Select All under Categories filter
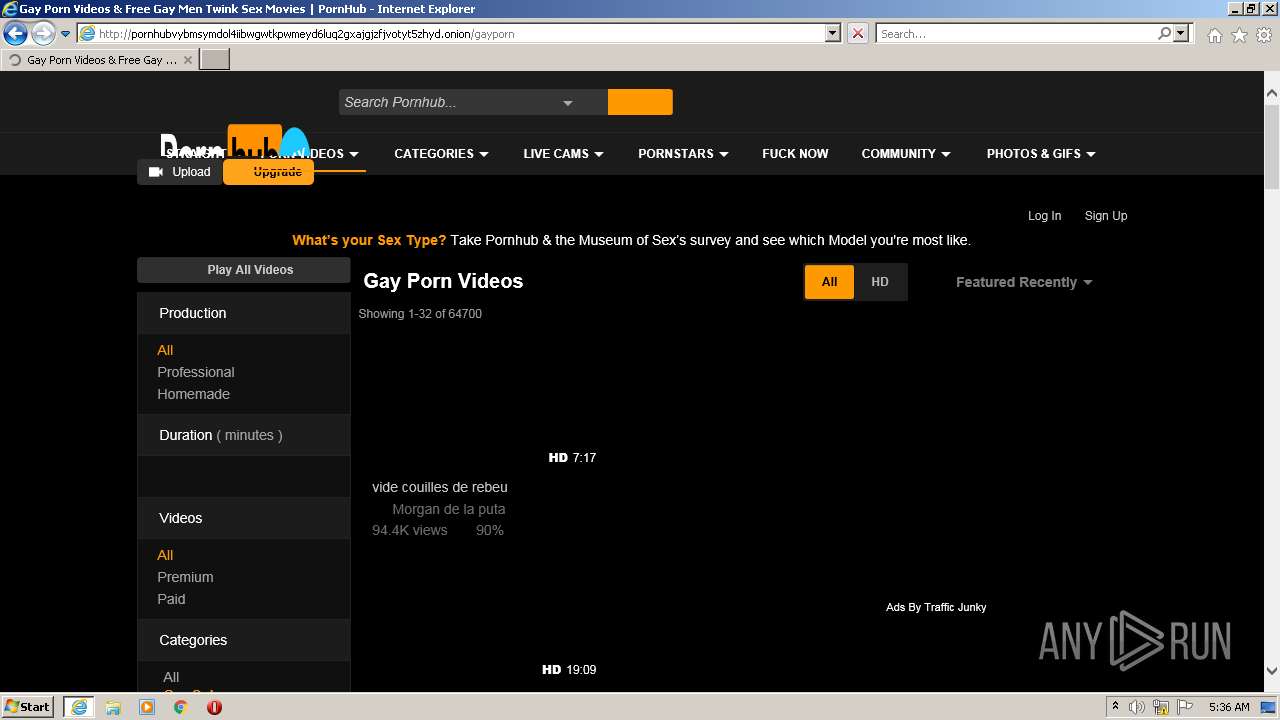This screenshot has height=720, width=1280. coord(171,677)
